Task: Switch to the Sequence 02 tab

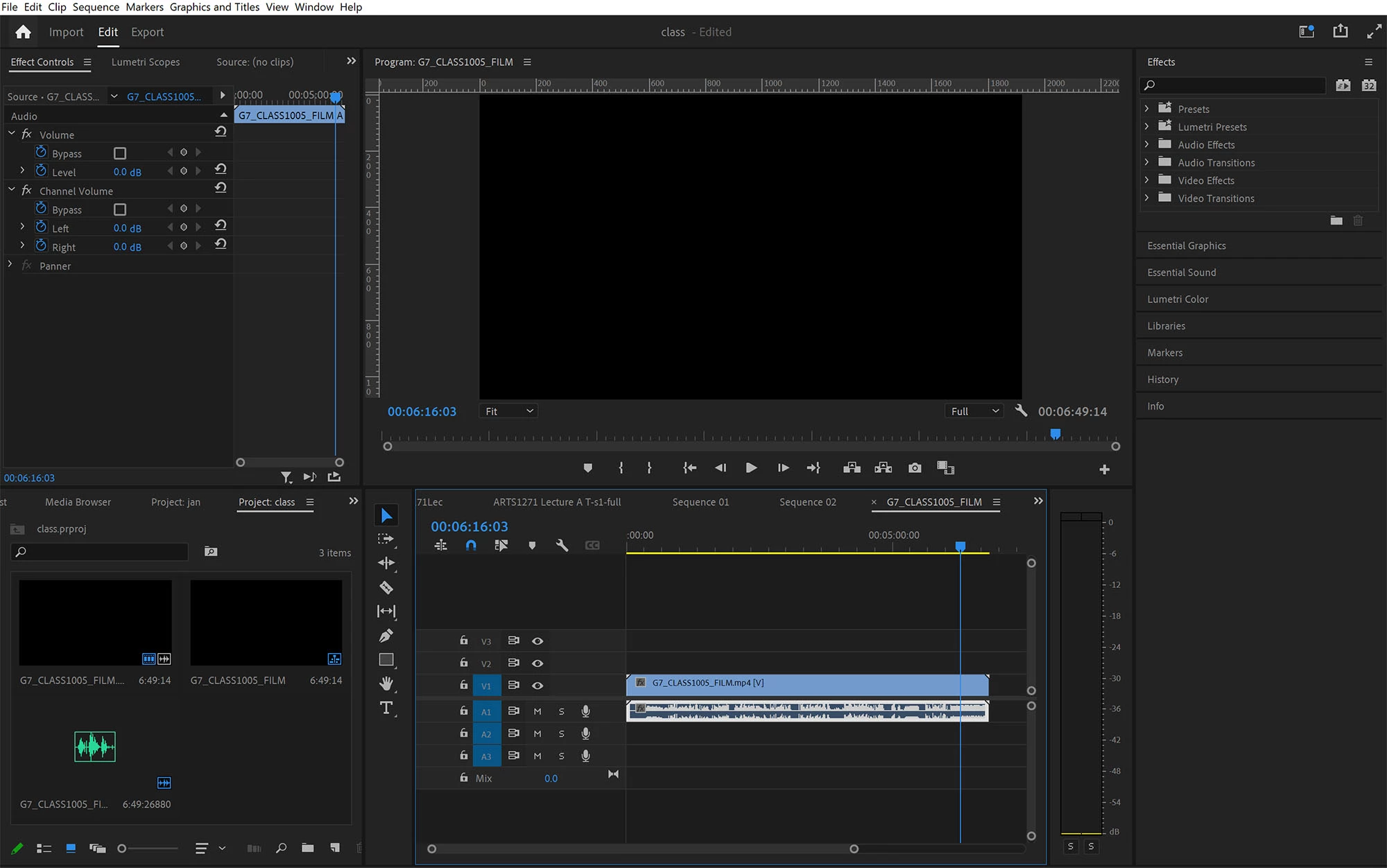Action: tap(807, 502)
